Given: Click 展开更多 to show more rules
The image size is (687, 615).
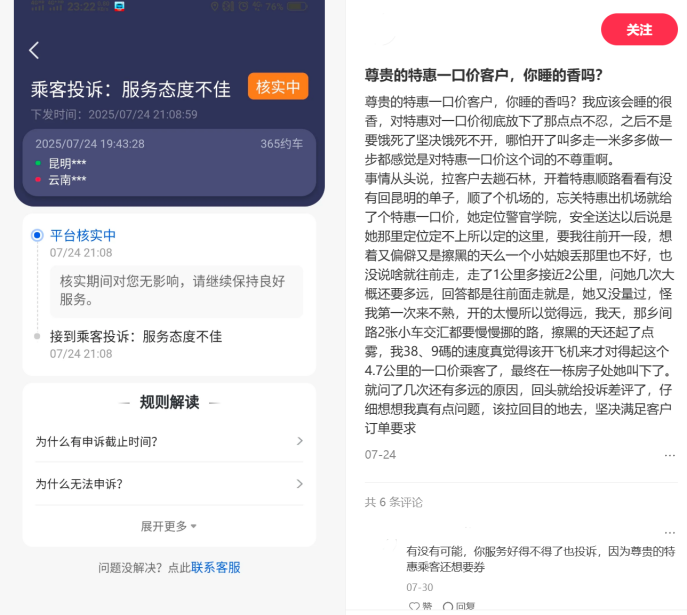Looking at the screenshot, I should (168, 526).
